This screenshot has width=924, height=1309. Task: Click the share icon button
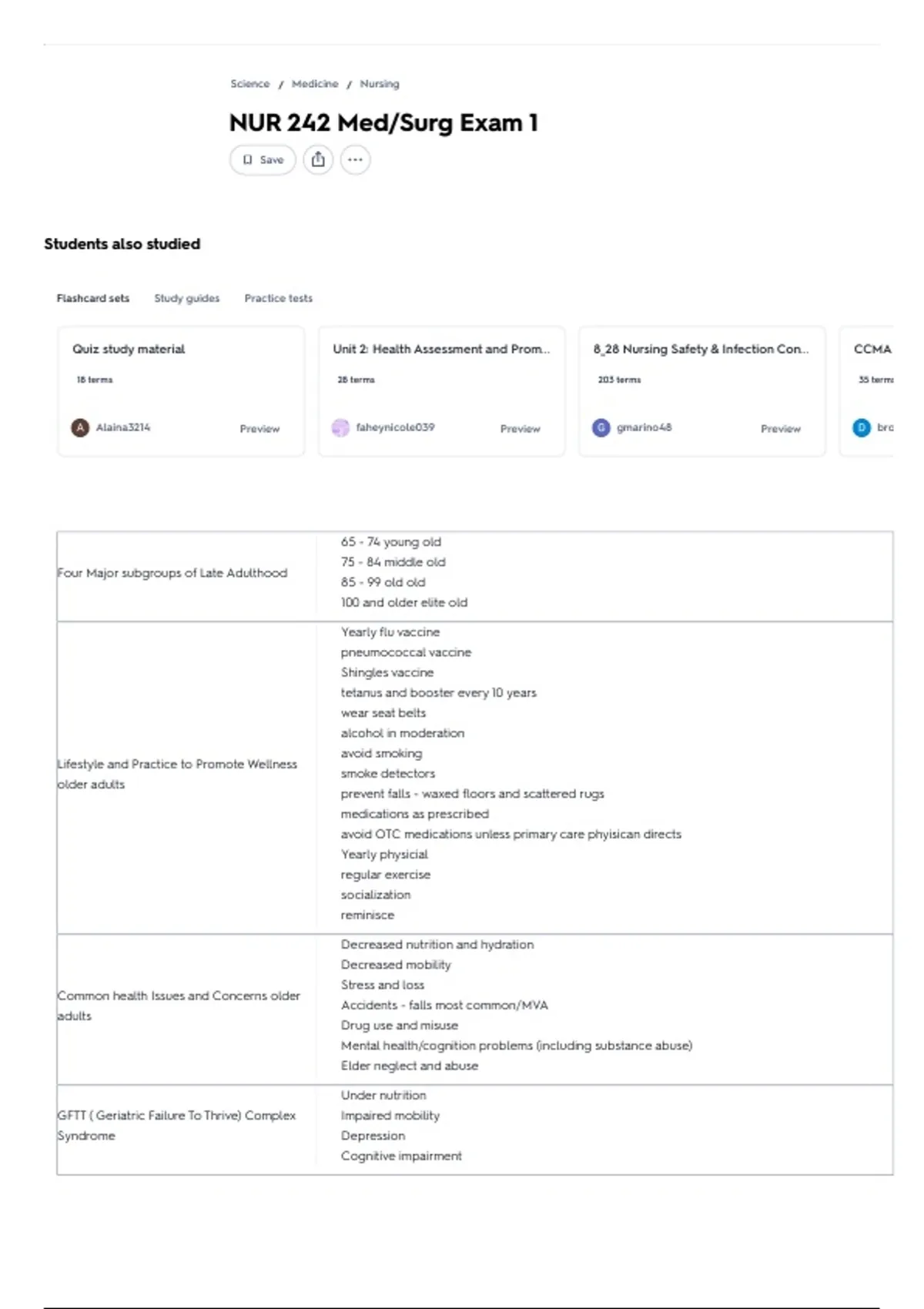pyautogui.click(x=318, y=160)
